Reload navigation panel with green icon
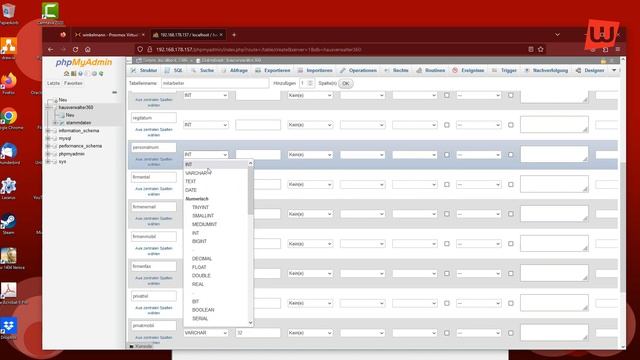 point(101,73)
